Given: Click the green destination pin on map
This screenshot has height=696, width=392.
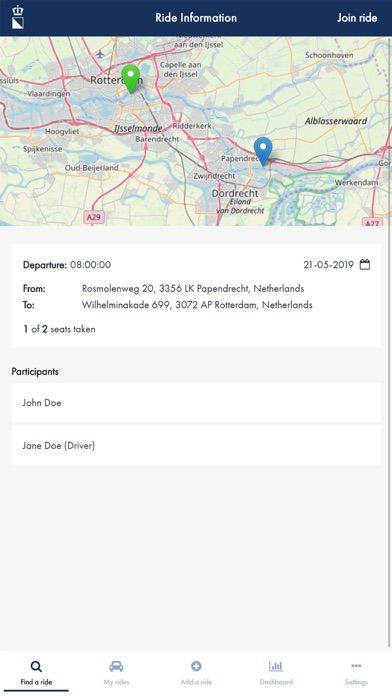Looking at the screenshot, I should [131, 79].
